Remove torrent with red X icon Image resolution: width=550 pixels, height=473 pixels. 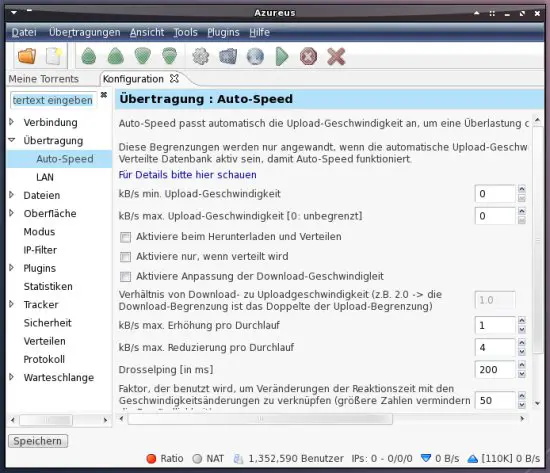[x=336, y=56]
